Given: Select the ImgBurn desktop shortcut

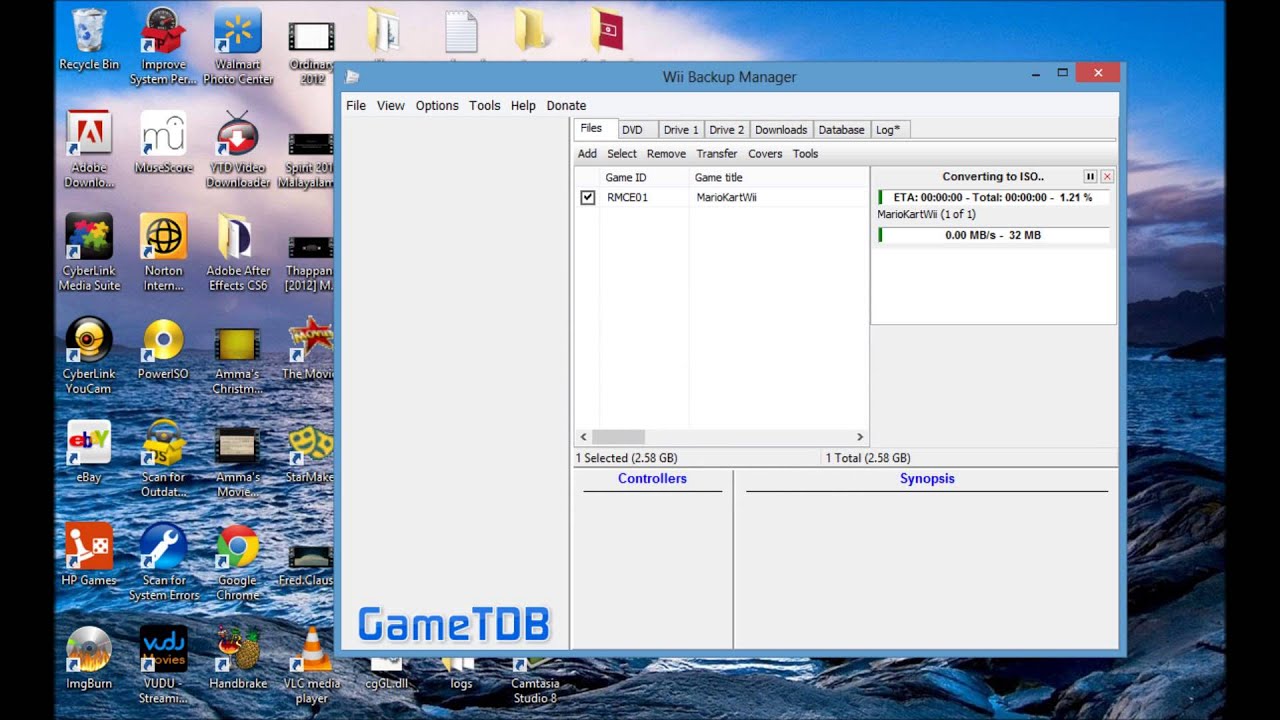Looking at the screenshot, I should [x=89, y=657].
